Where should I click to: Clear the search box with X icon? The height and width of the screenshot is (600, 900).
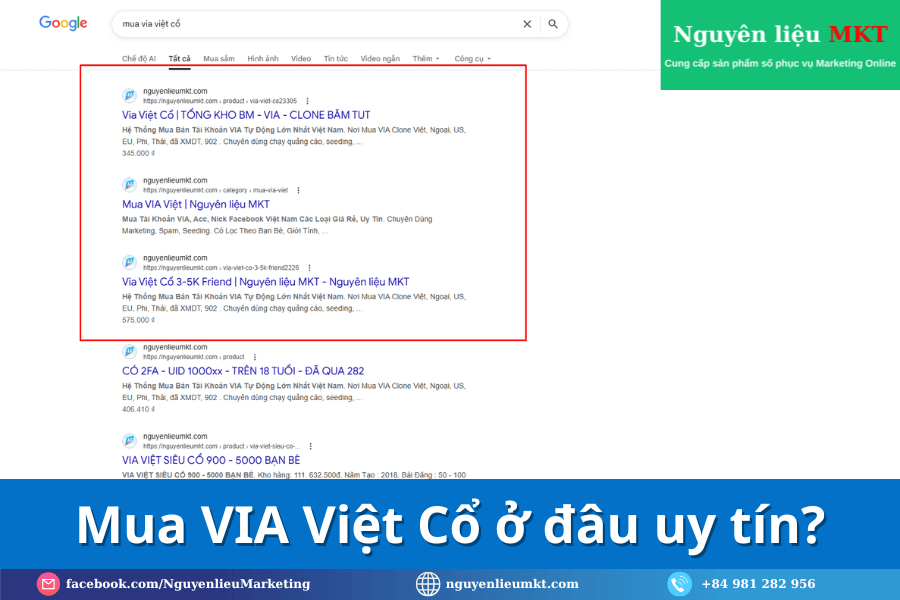(527, 23)
